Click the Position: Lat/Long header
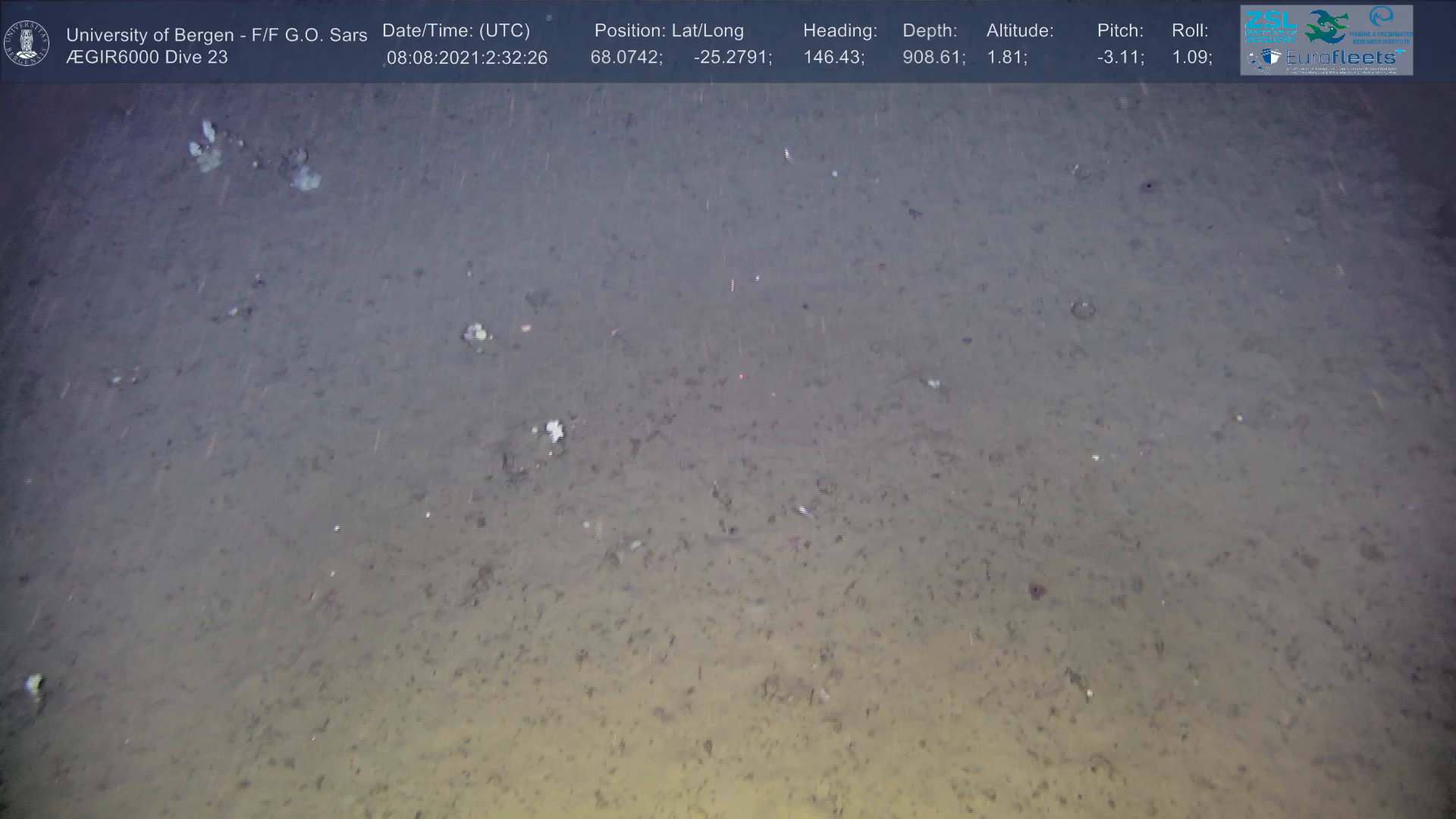The height and width of the screenshot is (819, 1456). click(668, 31)
